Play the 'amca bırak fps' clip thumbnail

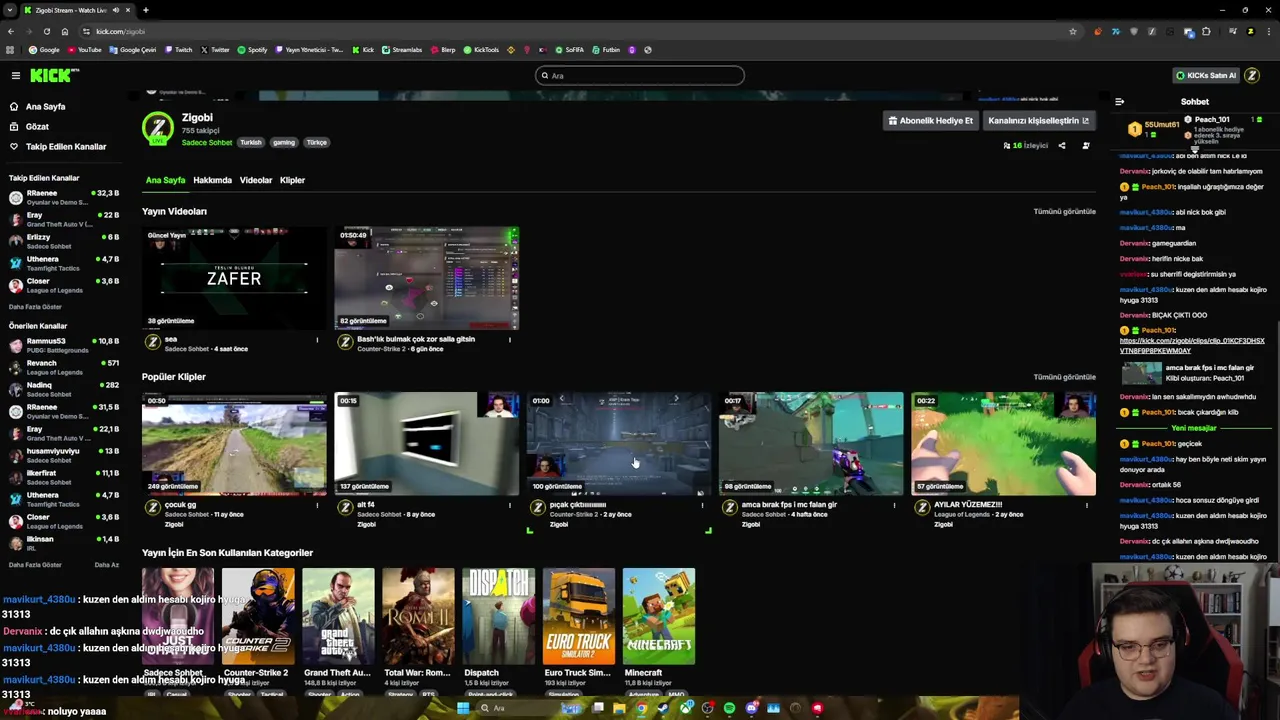click(811, 444)
